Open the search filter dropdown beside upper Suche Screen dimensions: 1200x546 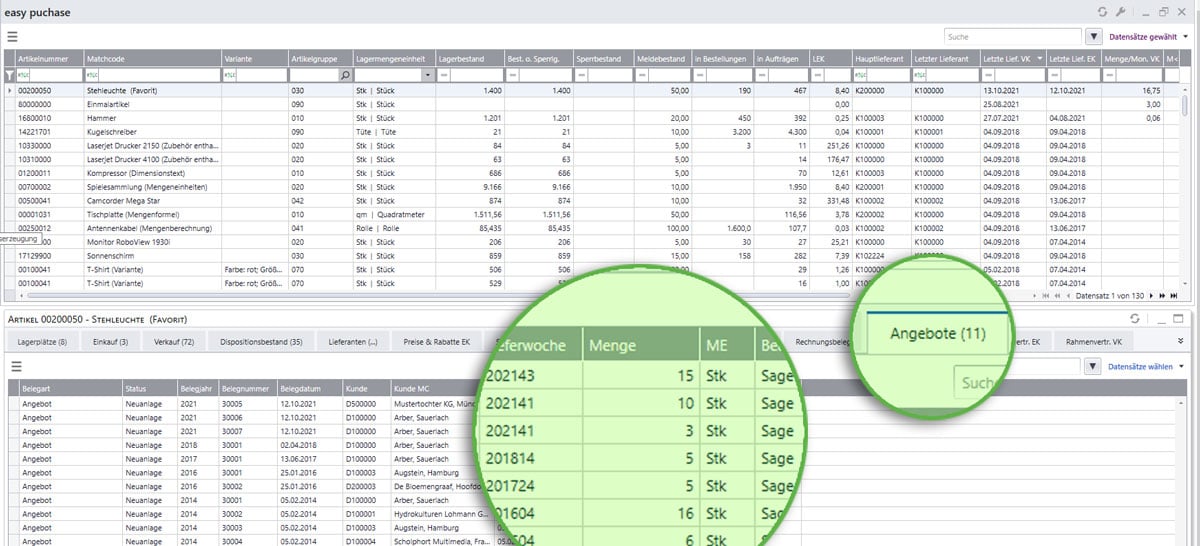tap(1094, 36)
